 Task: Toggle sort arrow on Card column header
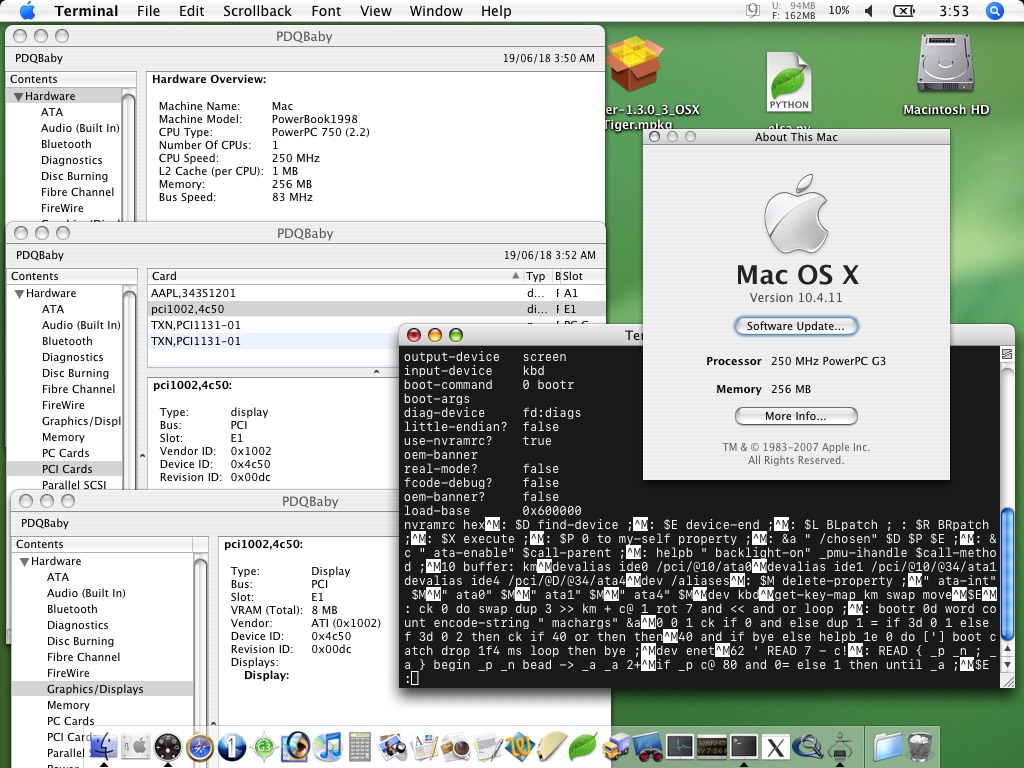[515, 276]
